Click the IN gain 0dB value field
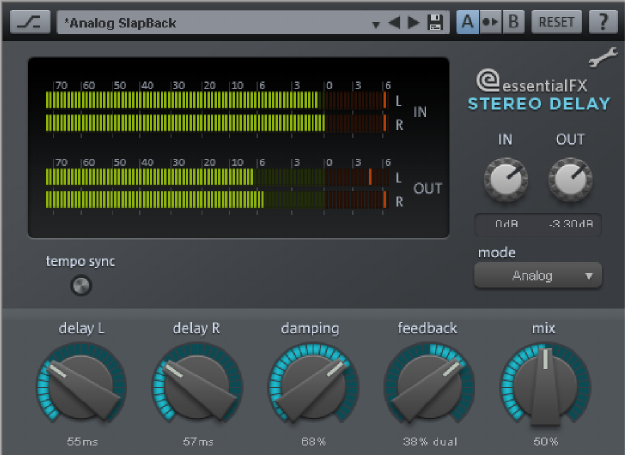Image resolution: width=625 pixels, height=455 pixels. point(506,224)
